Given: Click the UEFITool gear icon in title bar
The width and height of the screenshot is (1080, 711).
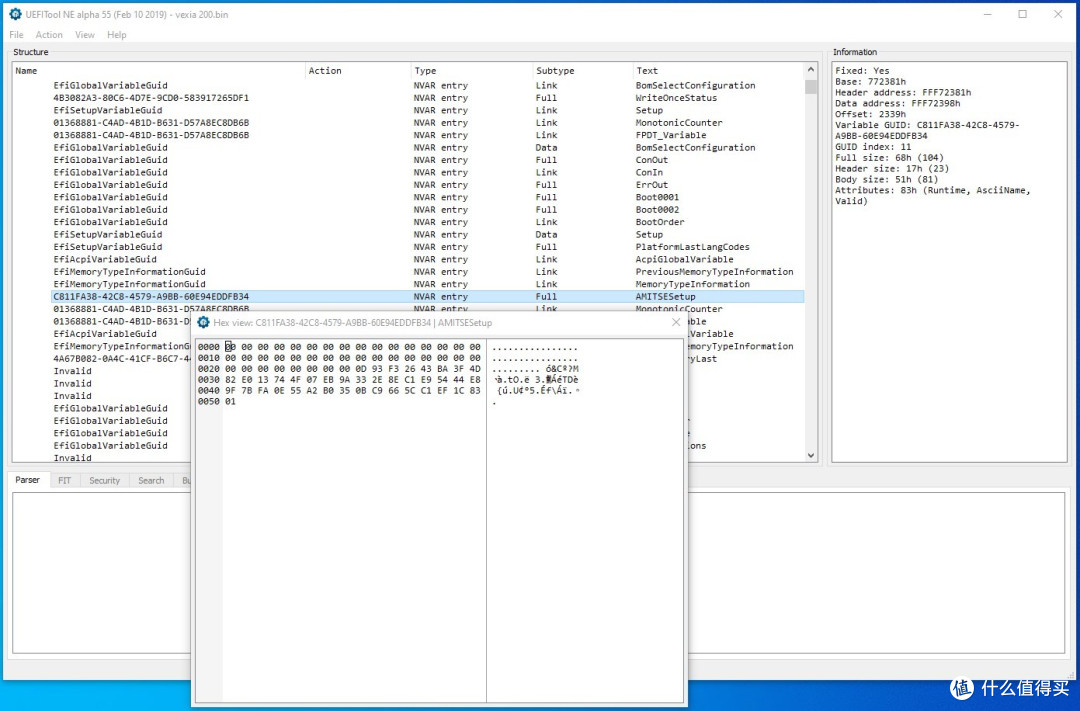Looking at the screenshot, I should [15, 14].
